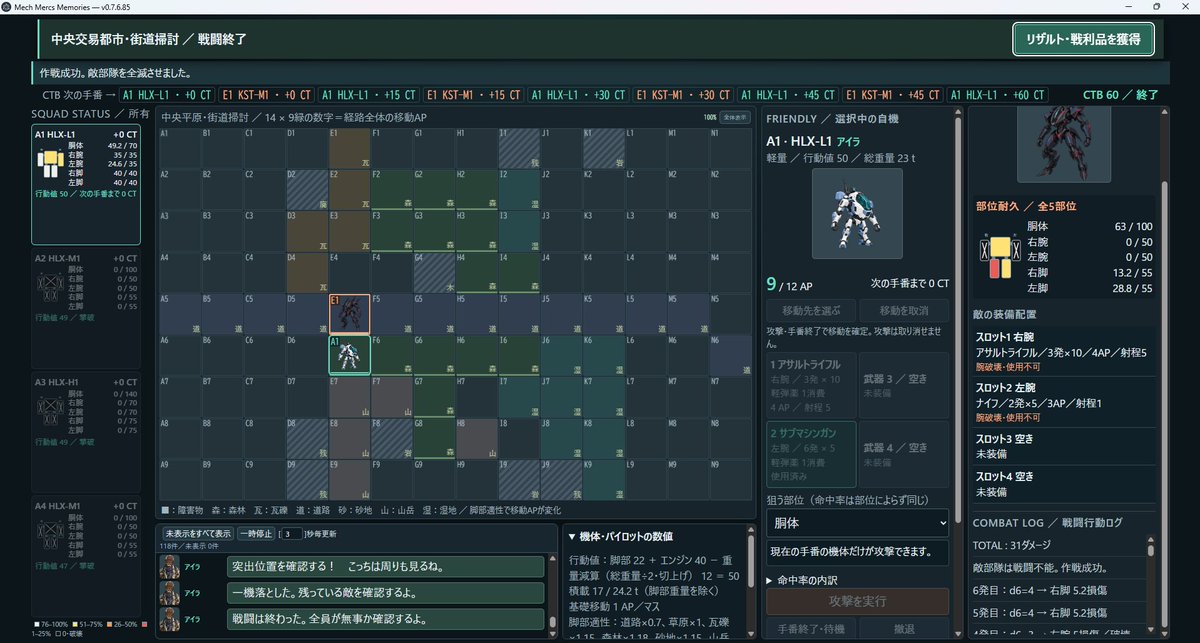Click the CTB 60 / 終了 indicator
This screenshot has width=1200, height=643.
point(1120,95)
